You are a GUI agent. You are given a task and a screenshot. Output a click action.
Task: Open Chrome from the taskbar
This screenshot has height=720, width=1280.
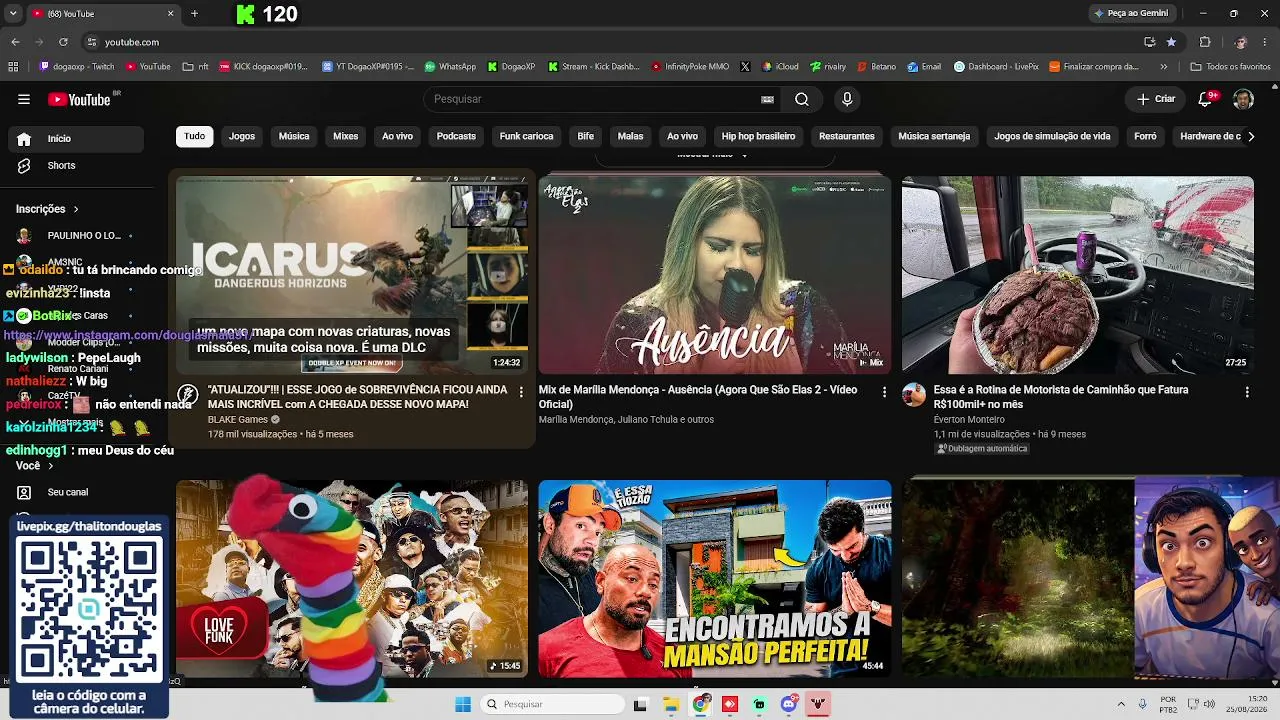[701, 704]
